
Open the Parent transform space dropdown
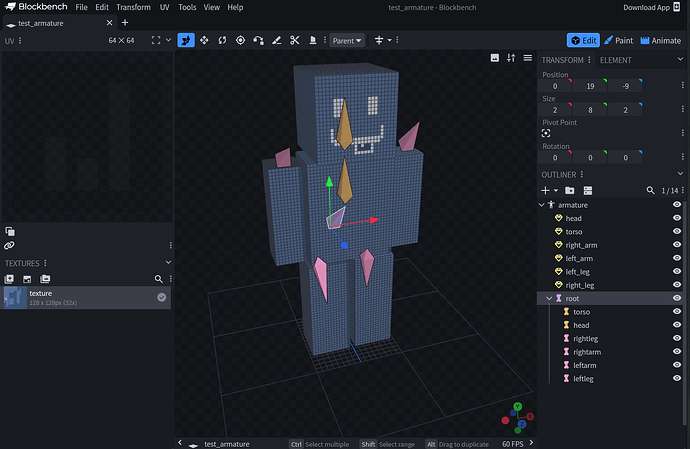click(x=347, y=40)
